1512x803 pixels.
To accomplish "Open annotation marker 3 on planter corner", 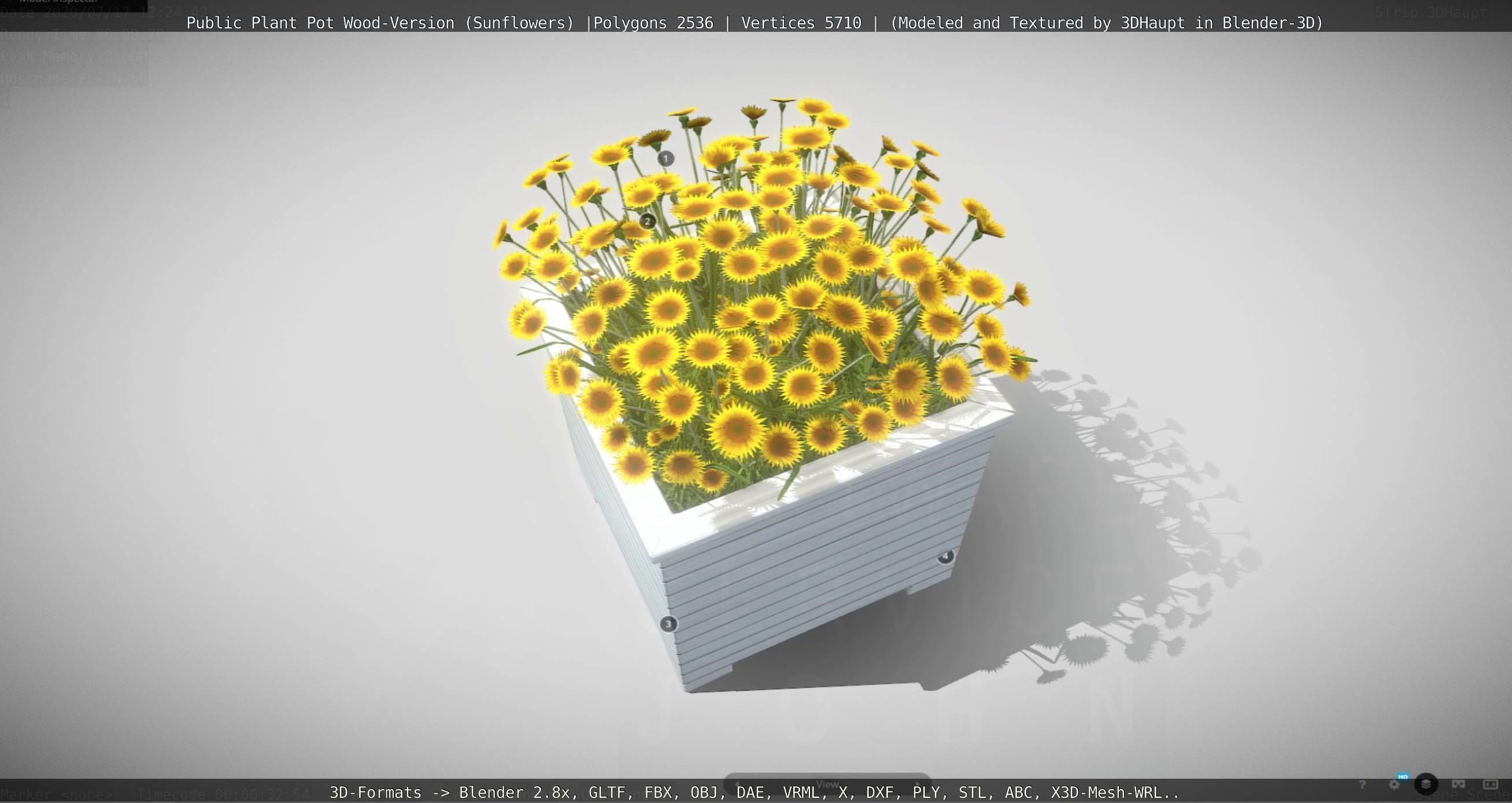I will pos(668,623).
